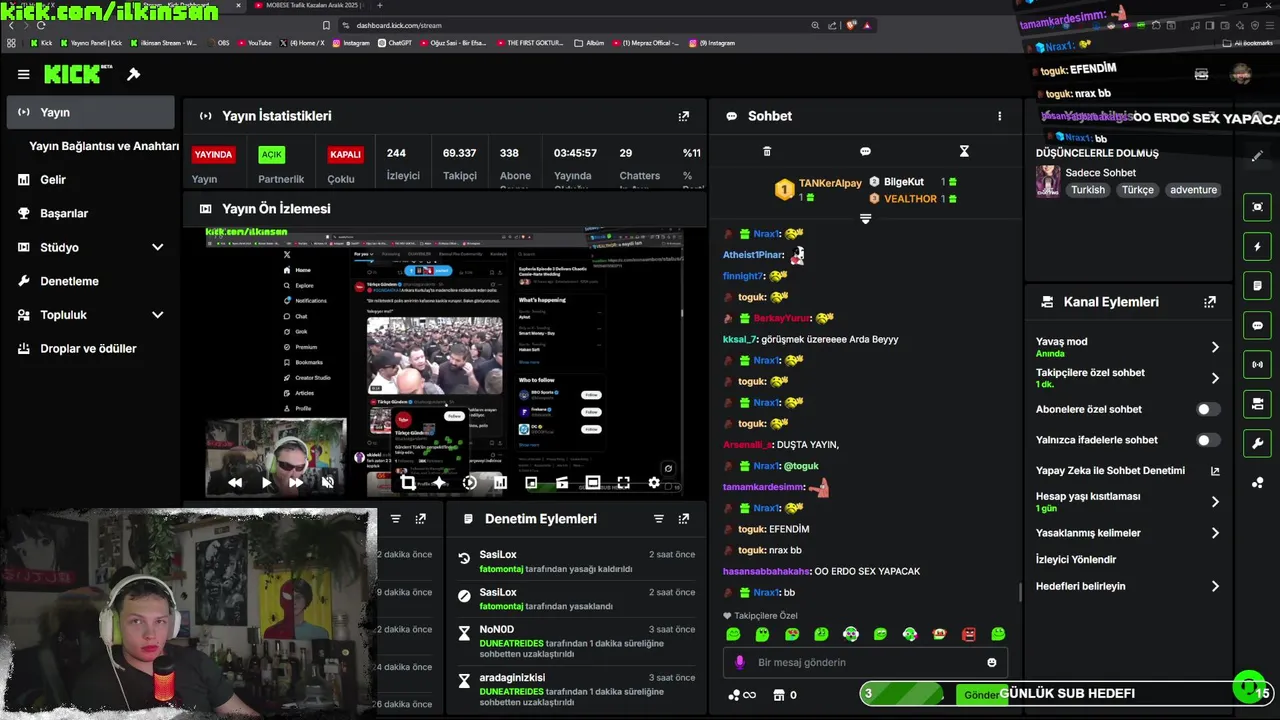Rewind the stream preview
Screen dimensions: 1280x720
click(x=235, y=482)
